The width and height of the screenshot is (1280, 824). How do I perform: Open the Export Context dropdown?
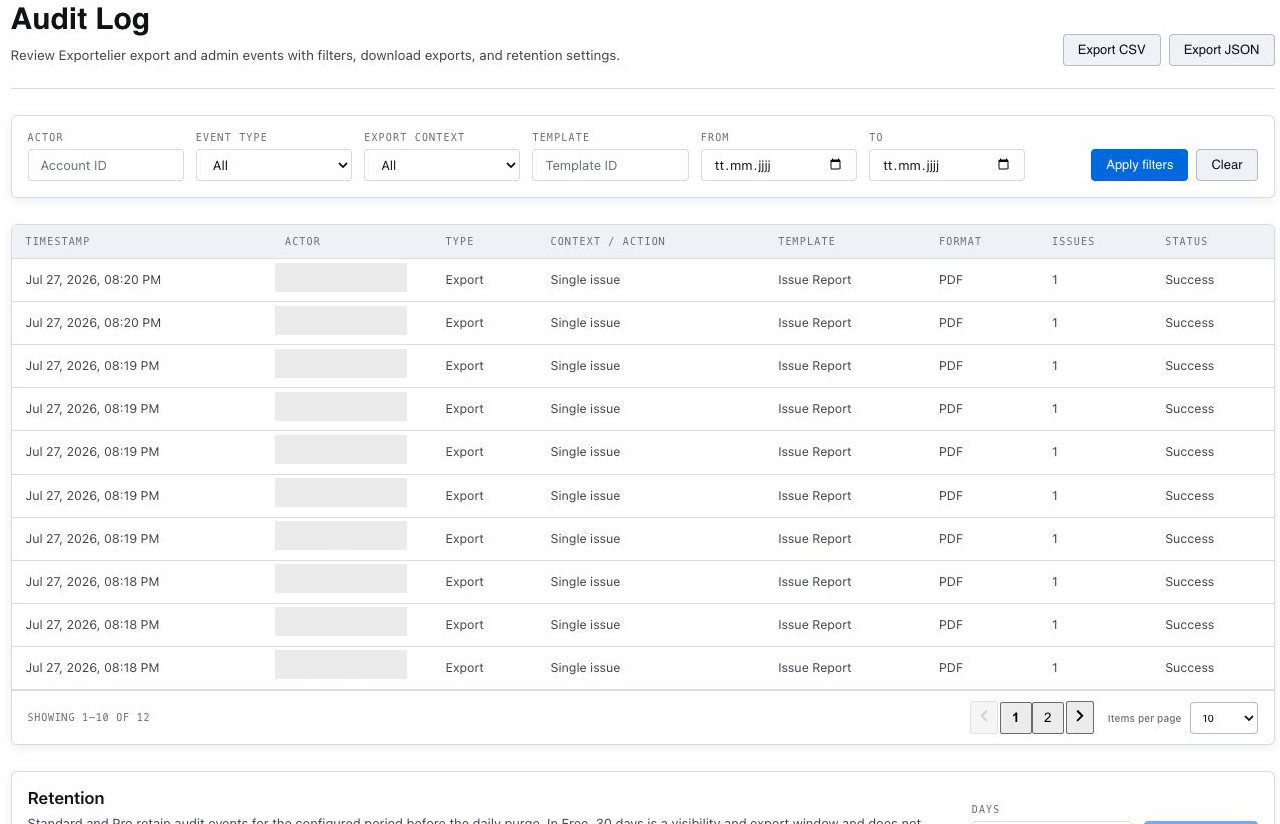click(442, 165)
